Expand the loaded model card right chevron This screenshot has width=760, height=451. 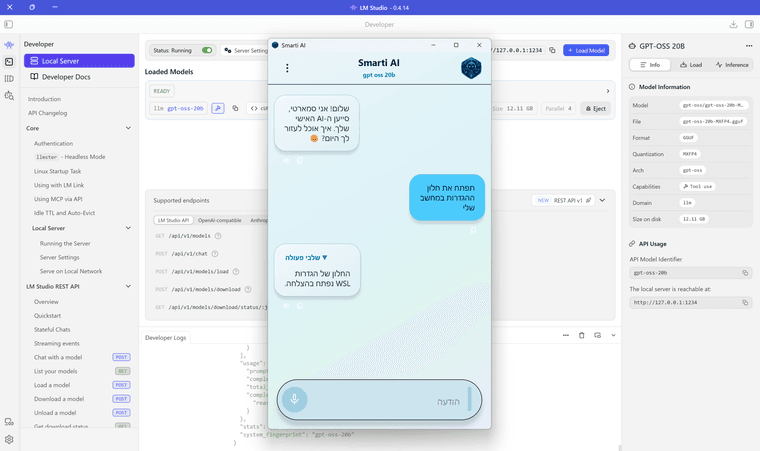pyautogui.click(x=608, y=91)
